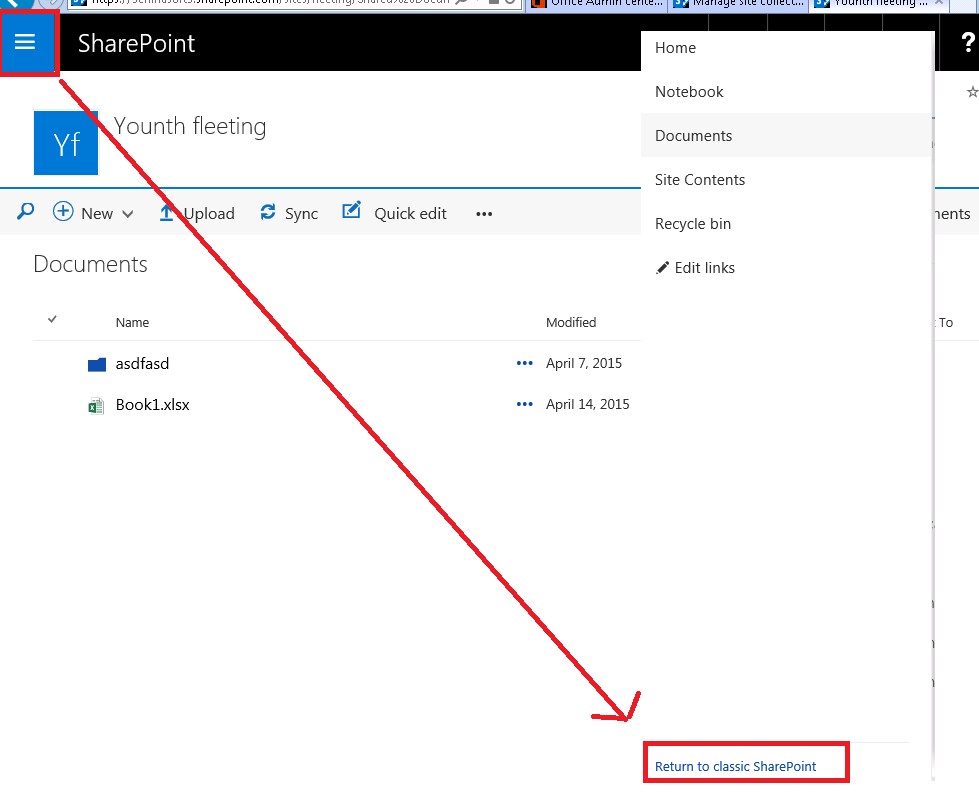The image size is (979, 792).
Task: Open the Book1.xlsx spreadsheet
Action: (150, 404)
